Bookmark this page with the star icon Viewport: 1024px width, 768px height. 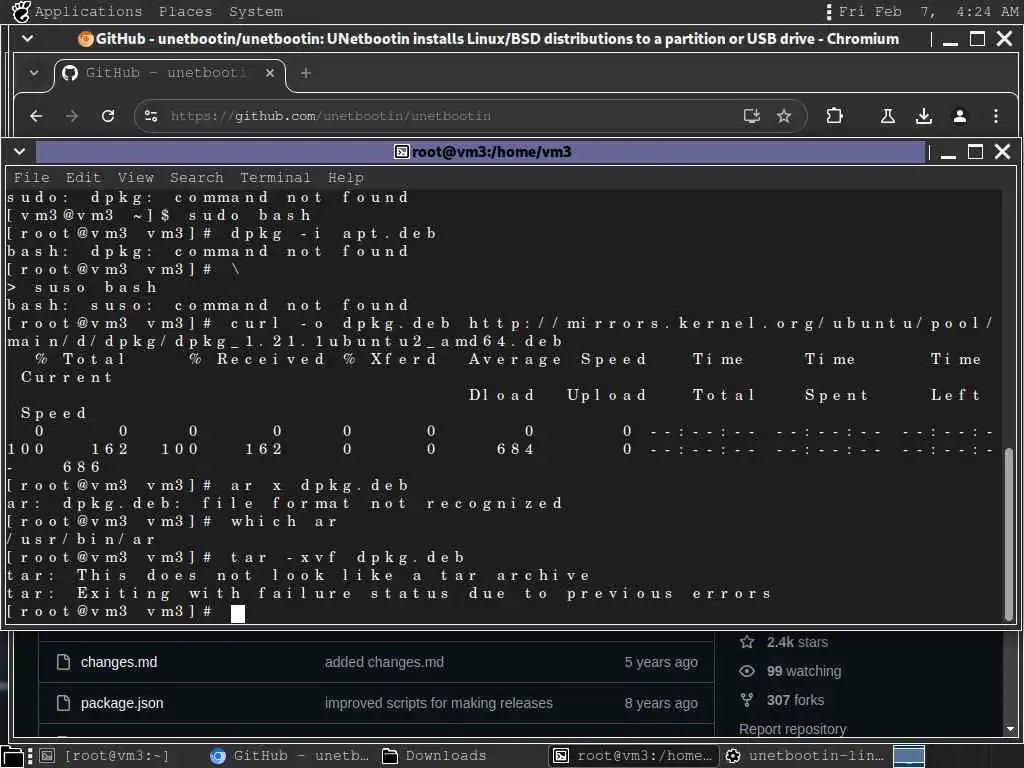tap(784, 116)
